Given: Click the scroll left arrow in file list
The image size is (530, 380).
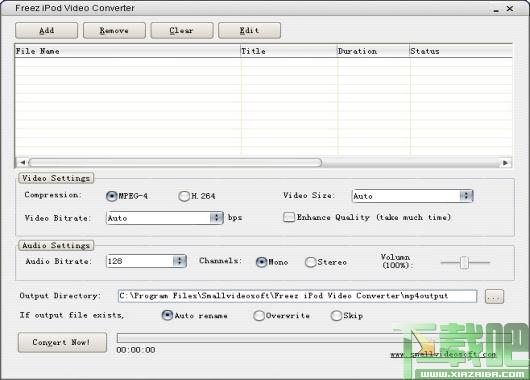Looking at the screenshot, I should click(x=22, y=163).
